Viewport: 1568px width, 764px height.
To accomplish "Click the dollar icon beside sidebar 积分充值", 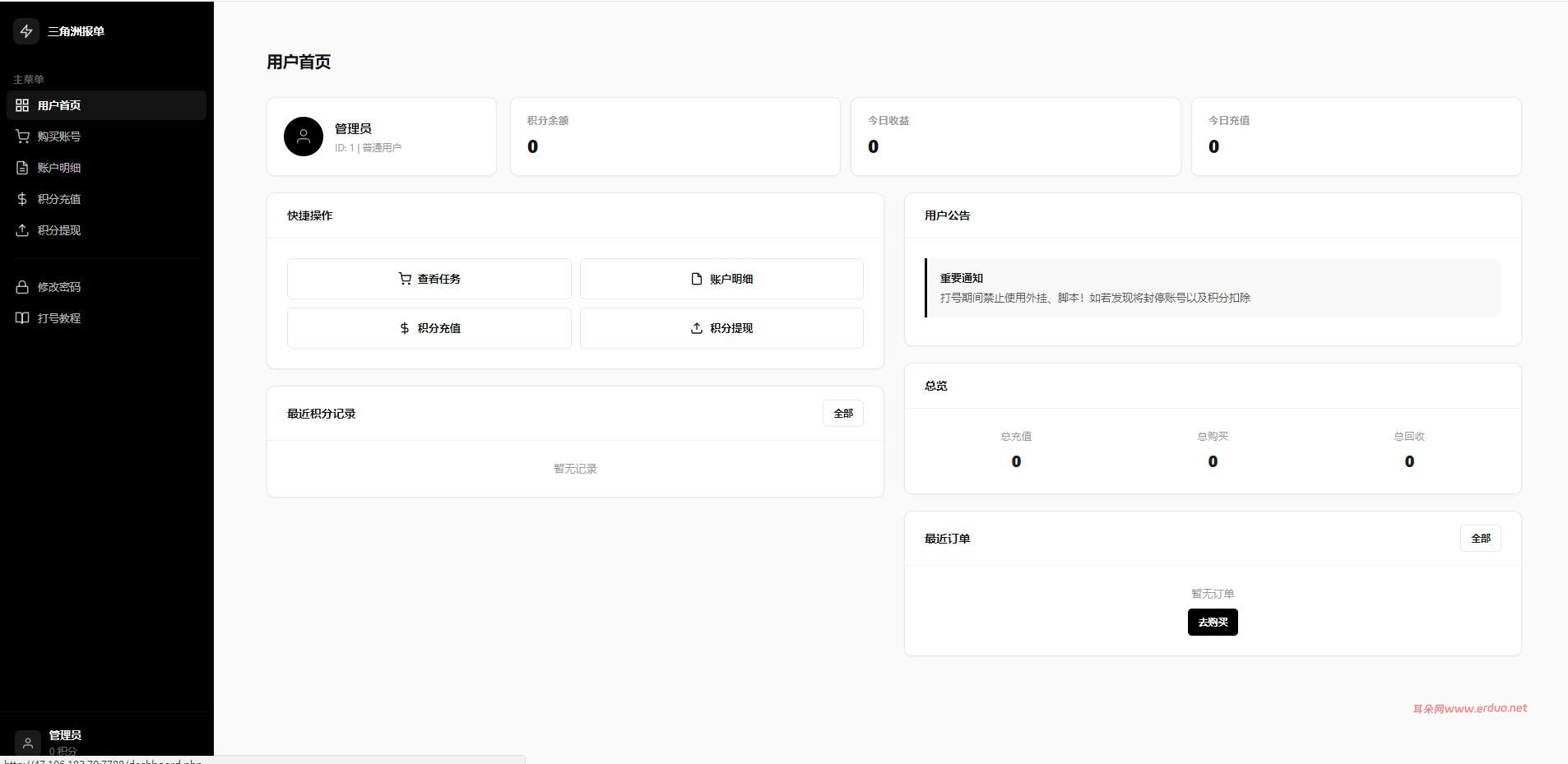I will 22,199.
